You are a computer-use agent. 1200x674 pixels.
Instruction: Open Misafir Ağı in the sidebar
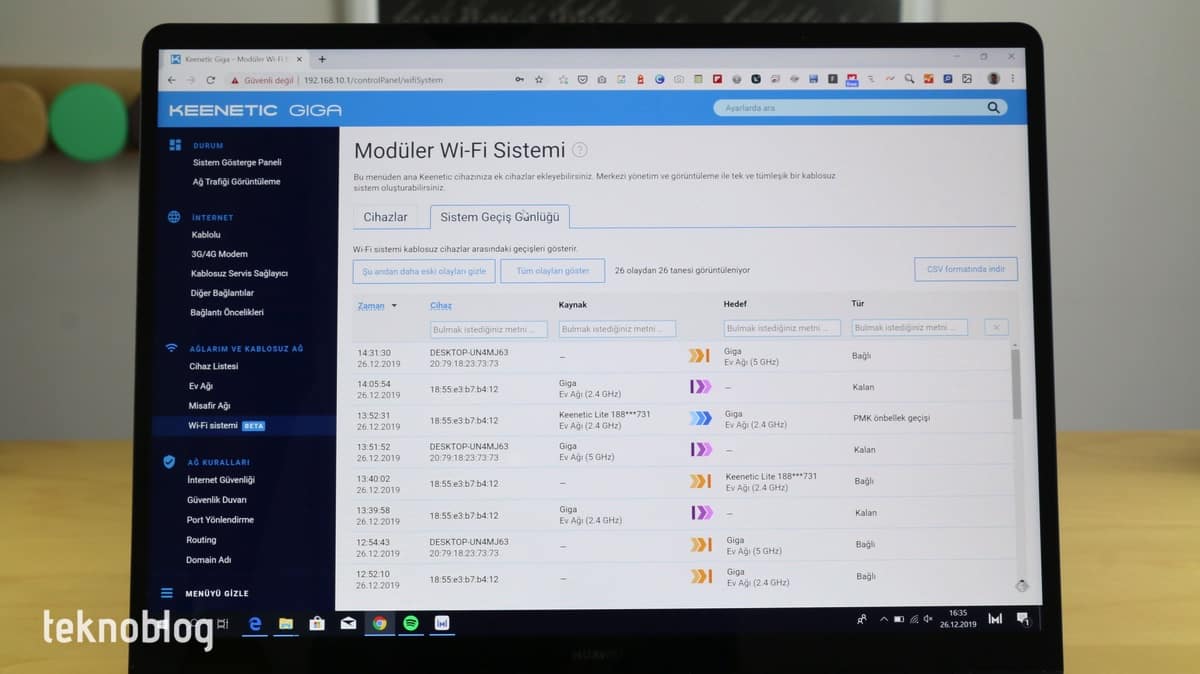210,406
